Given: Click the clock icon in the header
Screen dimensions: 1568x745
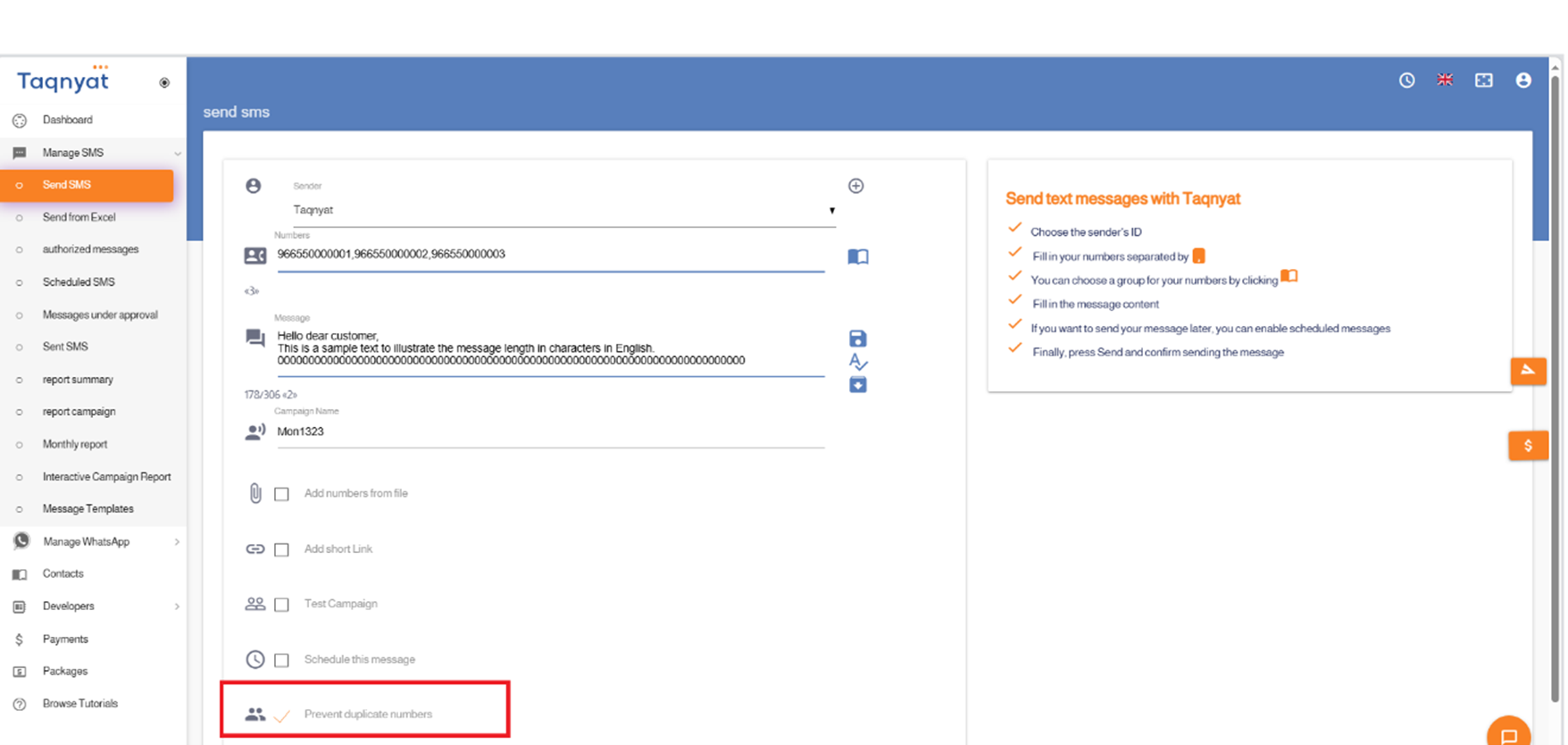Looking at the screenshot, I should coord(1406,80).
